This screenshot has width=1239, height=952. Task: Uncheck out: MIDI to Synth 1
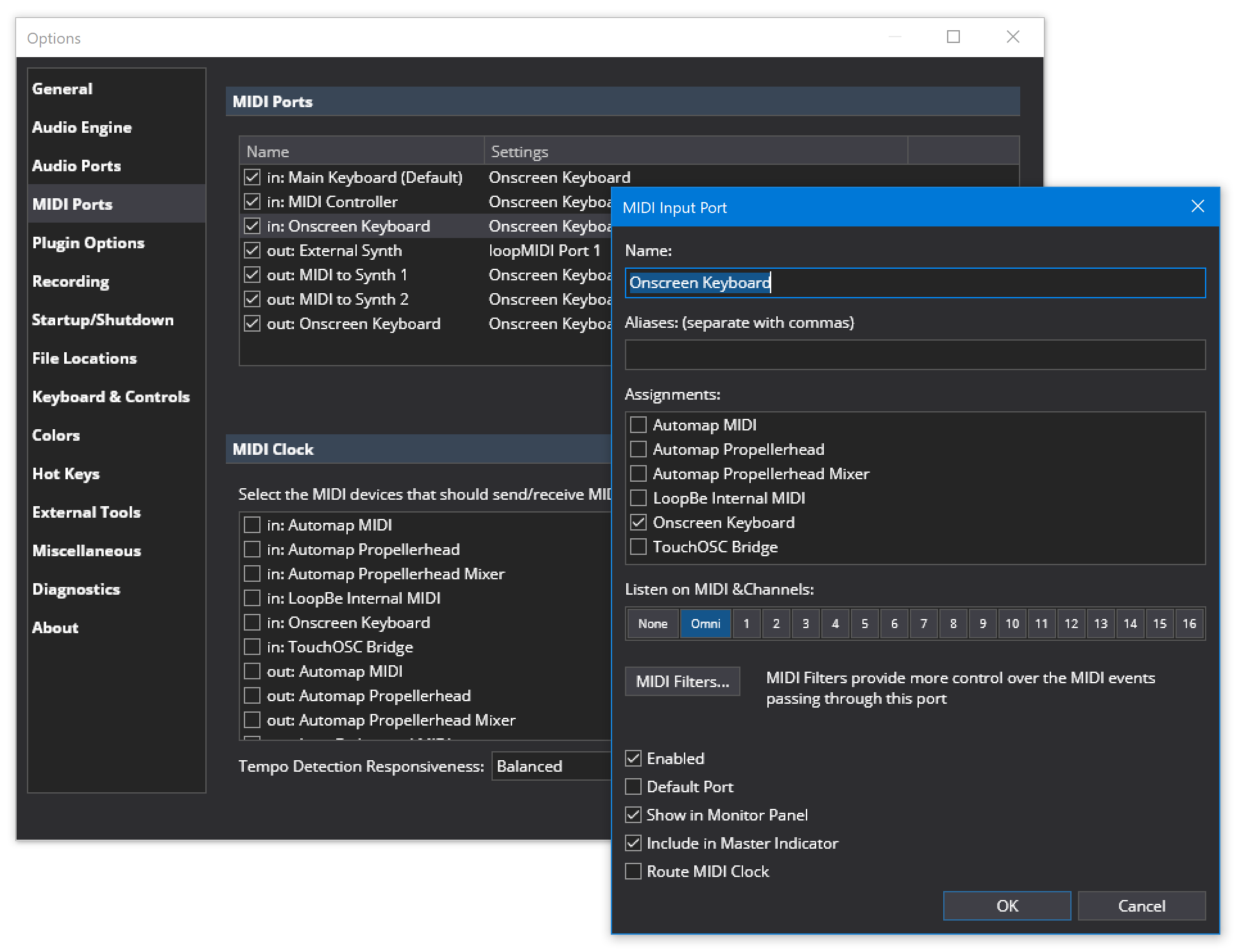pyautogui.click(x=252, y=275)
